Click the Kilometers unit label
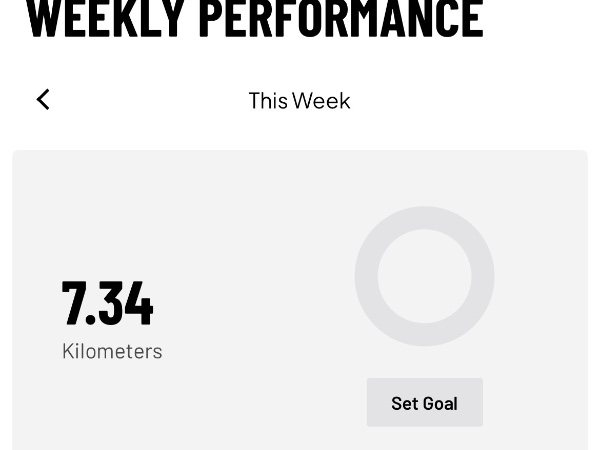The width and height of the screenshot is (600, 450). click(112, 351)
